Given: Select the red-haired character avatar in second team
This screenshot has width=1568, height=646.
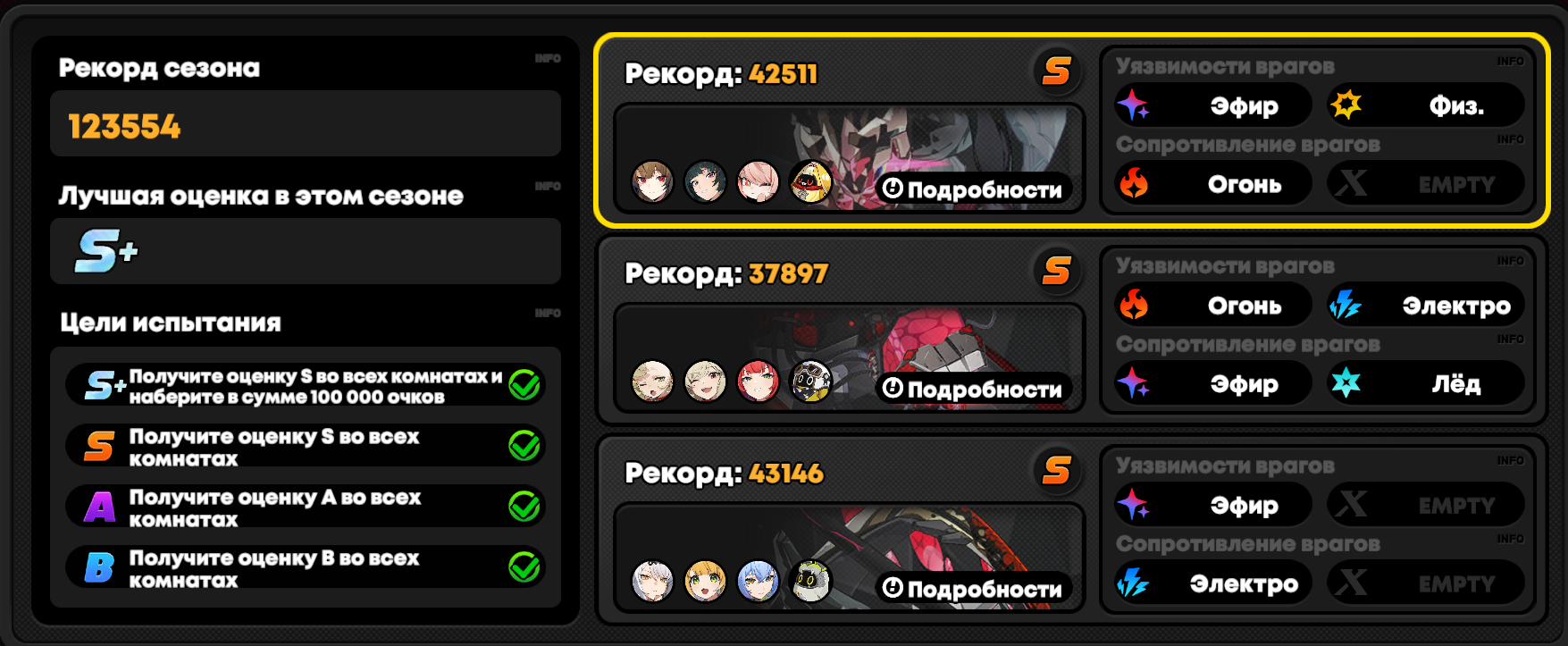Looking at the screenshot, I should tap(759, 382).
